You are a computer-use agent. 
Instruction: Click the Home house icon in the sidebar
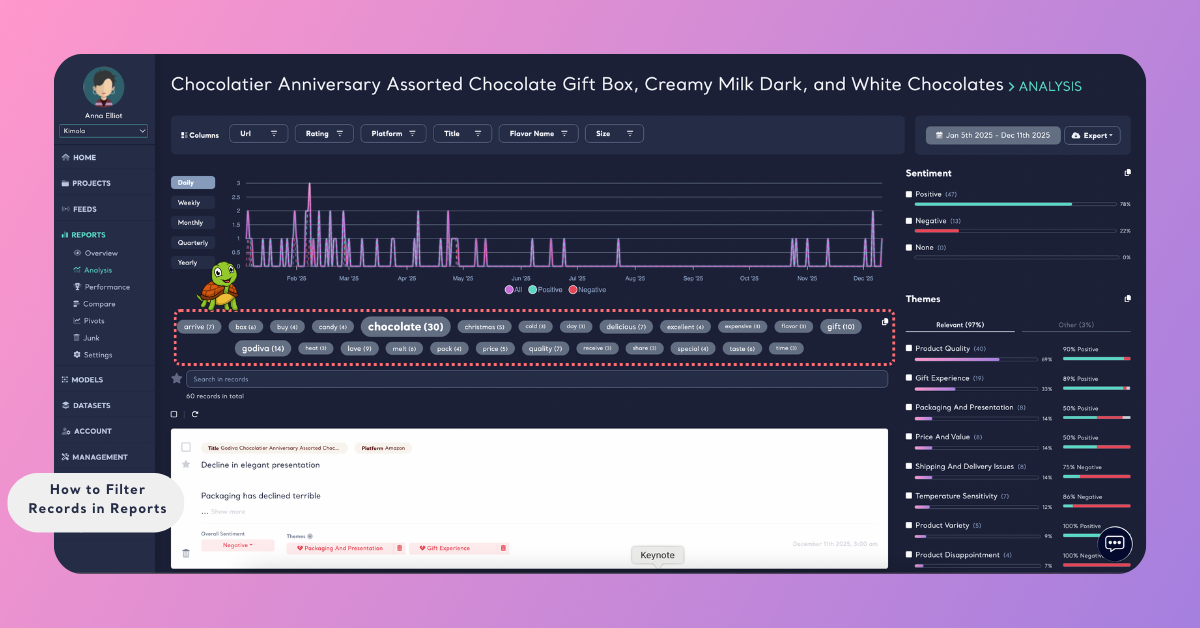[66, 158]
